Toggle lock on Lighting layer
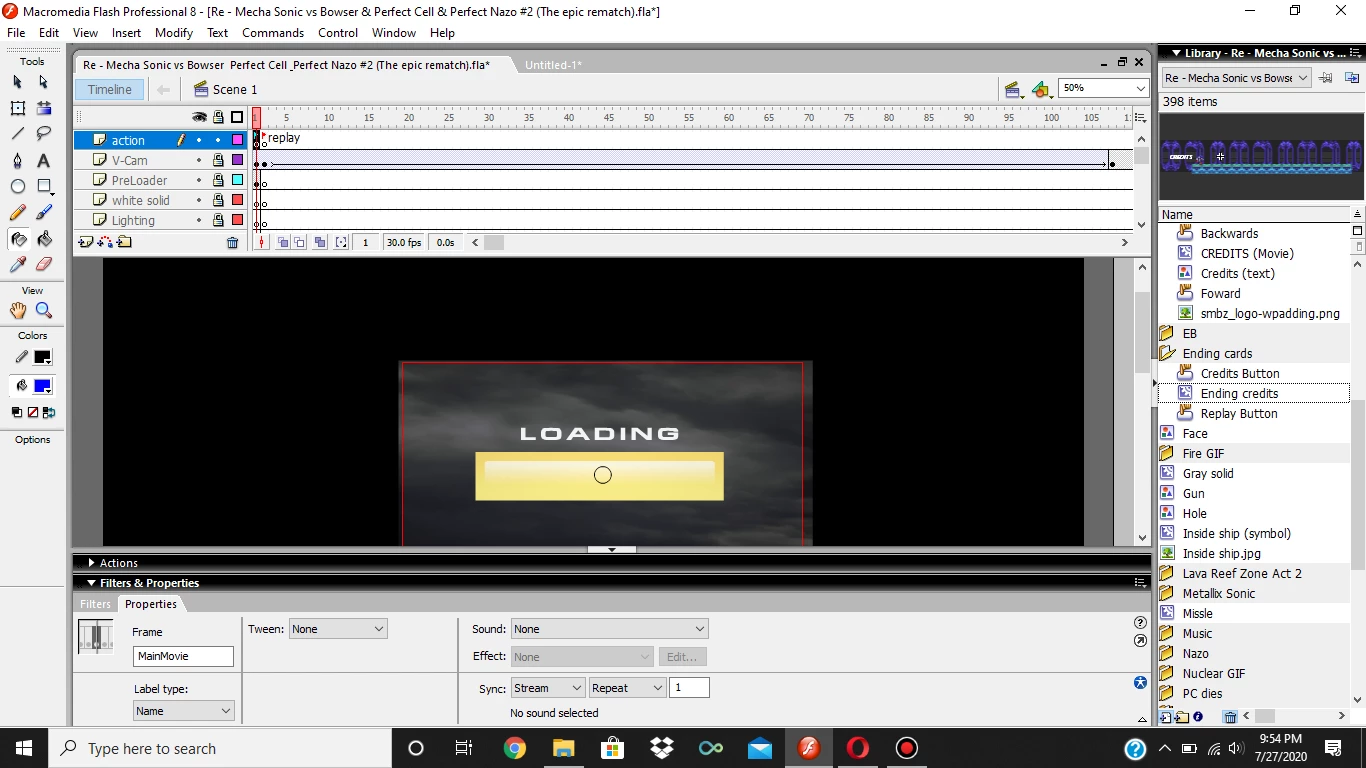The width and height of the screenshot is (1366, 768). pyautogui.click(x=218, y=220)
